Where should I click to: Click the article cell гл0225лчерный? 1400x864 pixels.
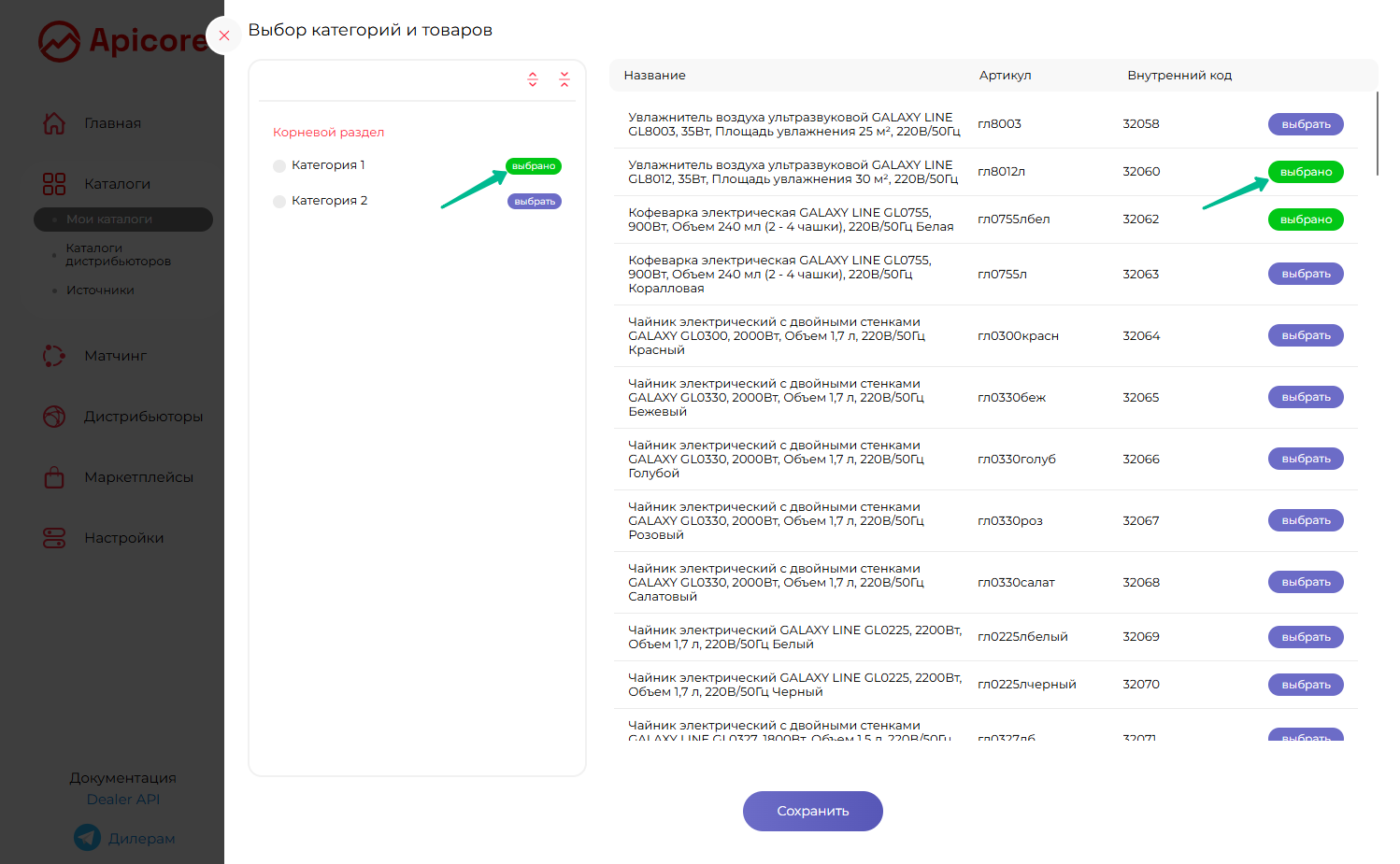(x=1026, y=685)
